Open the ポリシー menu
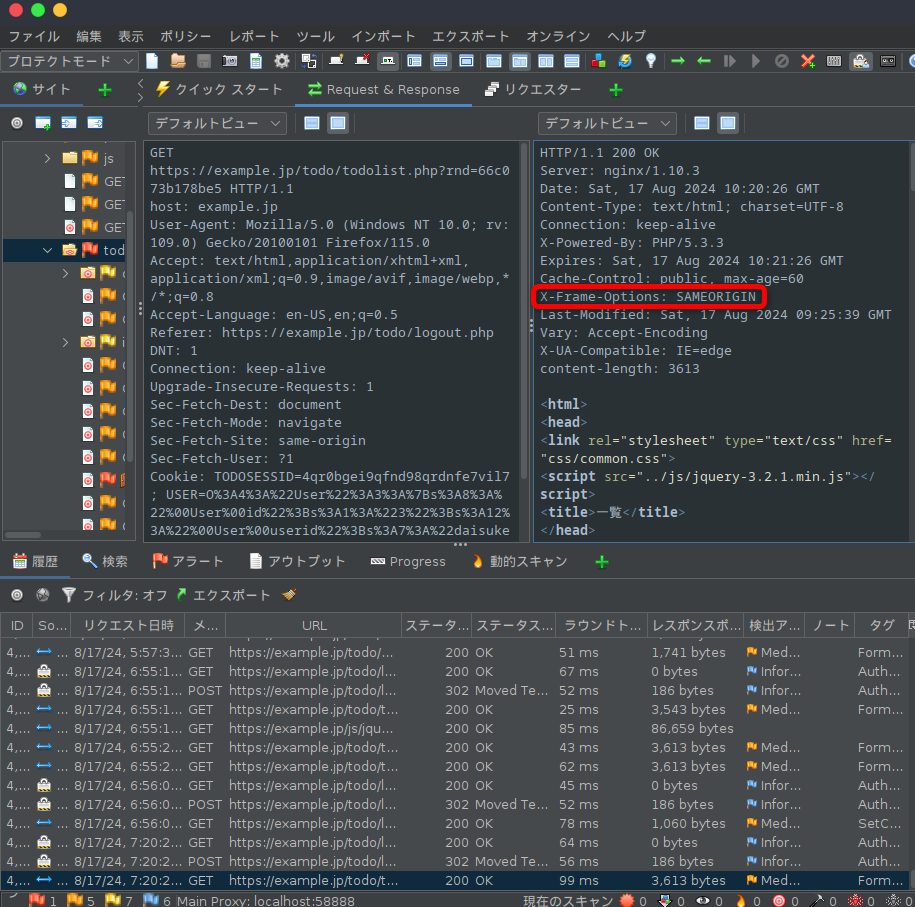This screenshot has height=907, width=915. (186, 36)
